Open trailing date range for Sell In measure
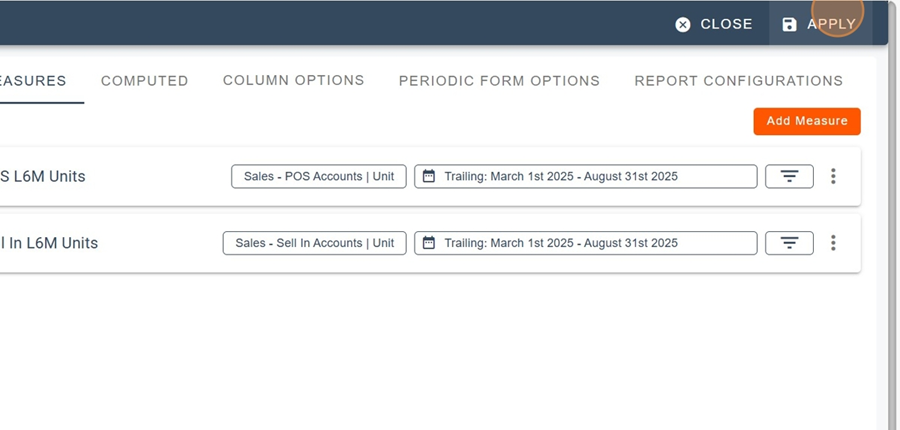Screen dimensions: 900x430 tap(585, 243)
